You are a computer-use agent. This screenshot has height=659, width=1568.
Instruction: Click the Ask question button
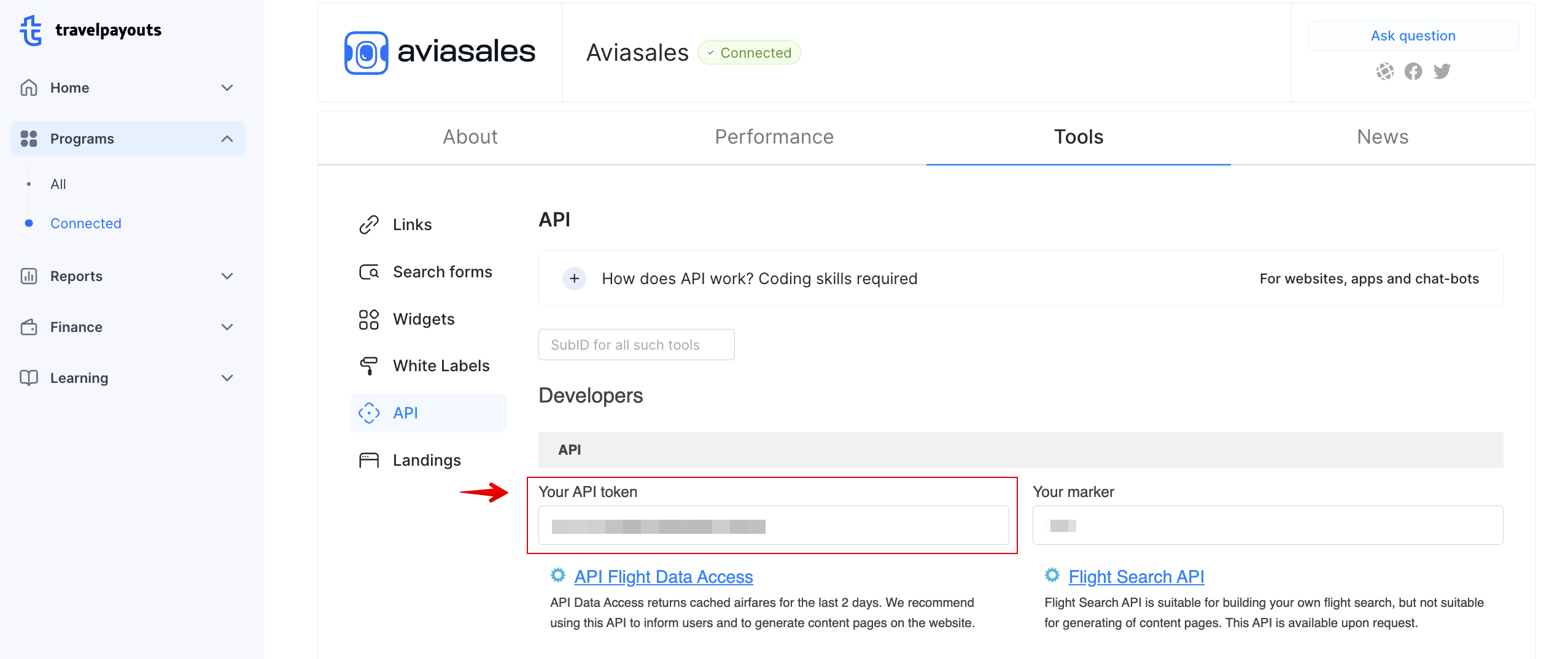pyautogui.click(x=1413, y=36)
